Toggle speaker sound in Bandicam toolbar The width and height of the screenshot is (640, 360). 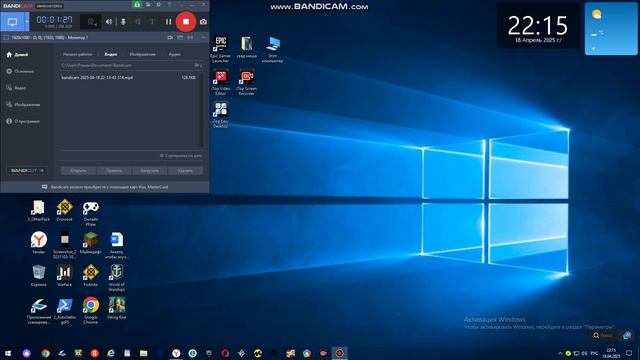point(109,22)
